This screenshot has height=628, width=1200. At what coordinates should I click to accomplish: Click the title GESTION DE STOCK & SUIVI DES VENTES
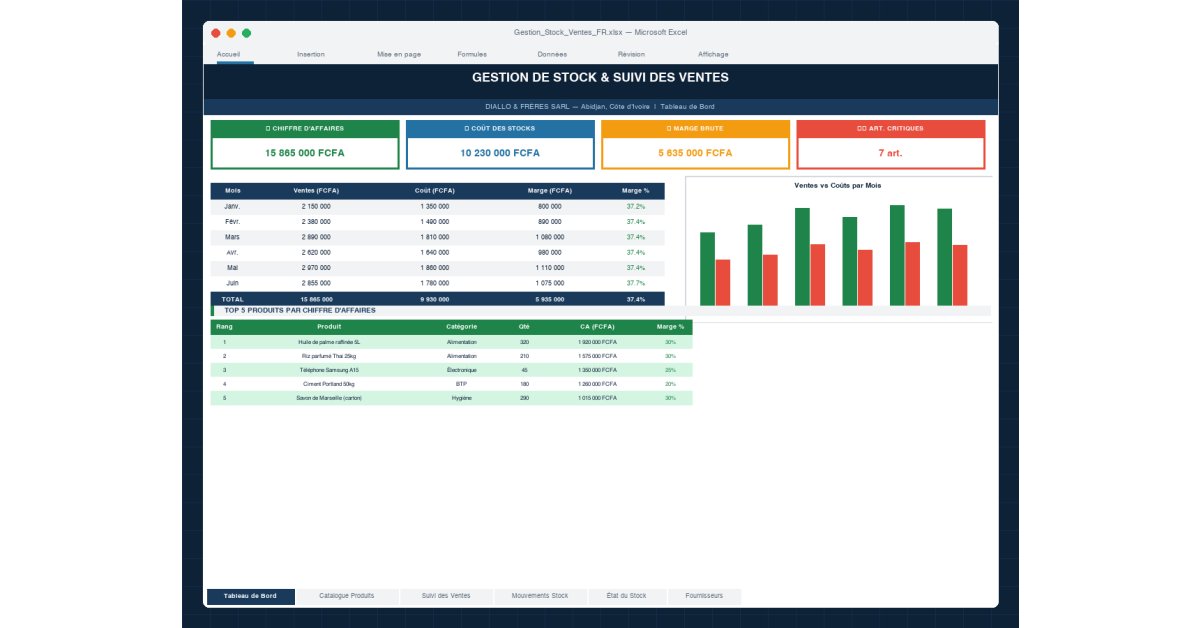(600, 77)
